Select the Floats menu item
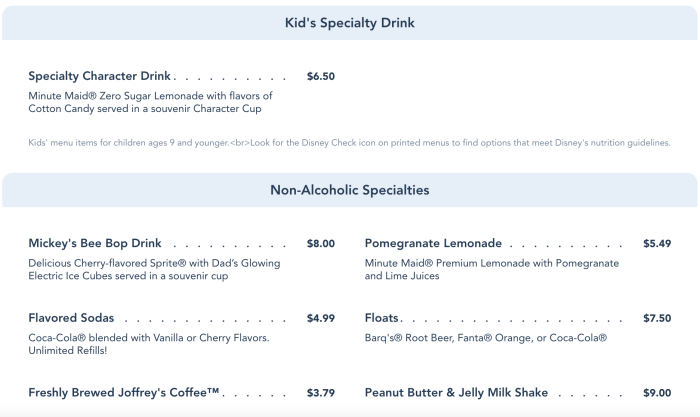Viewport: 700px width, 417px height. [x=386, y=318]
